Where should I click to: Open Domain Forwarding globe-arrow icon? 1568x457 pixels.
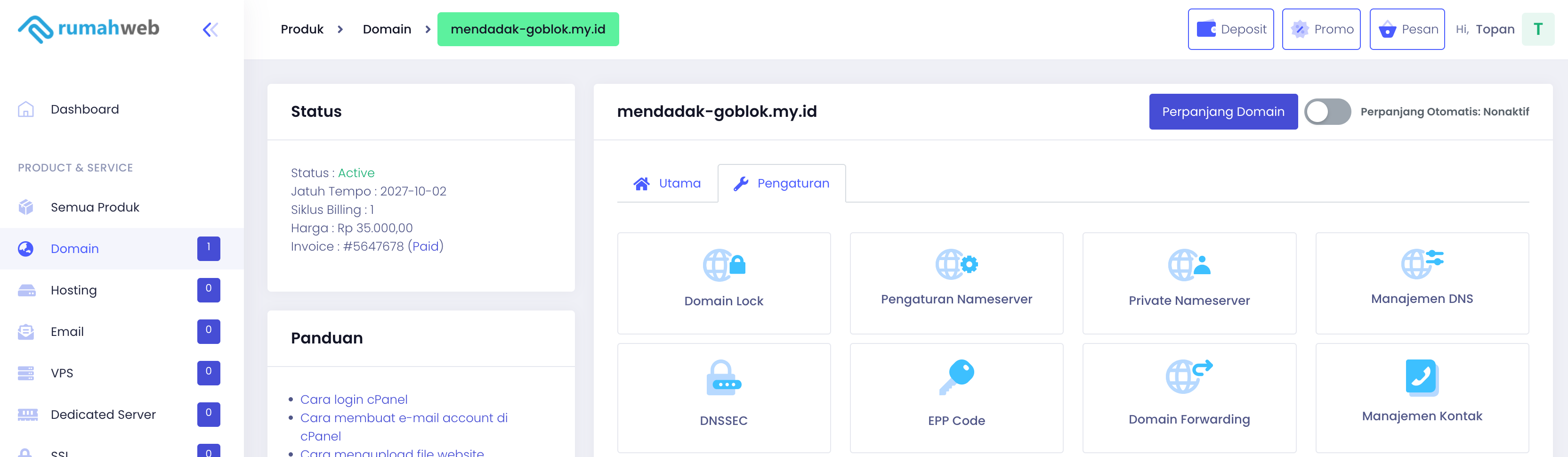point(1189,376)
